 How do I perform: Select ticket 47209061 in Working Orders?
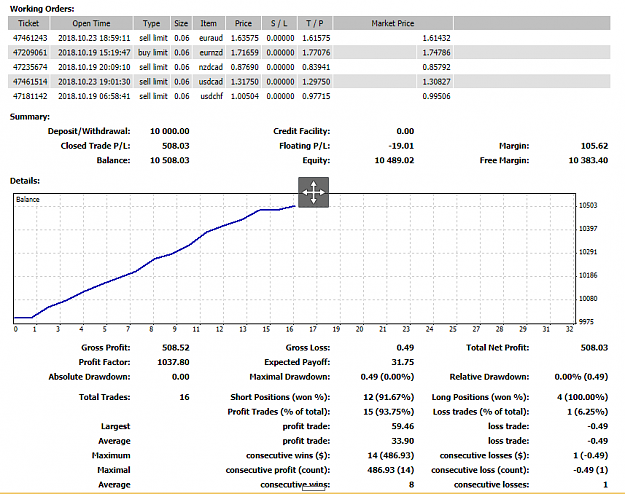(30, 53)
